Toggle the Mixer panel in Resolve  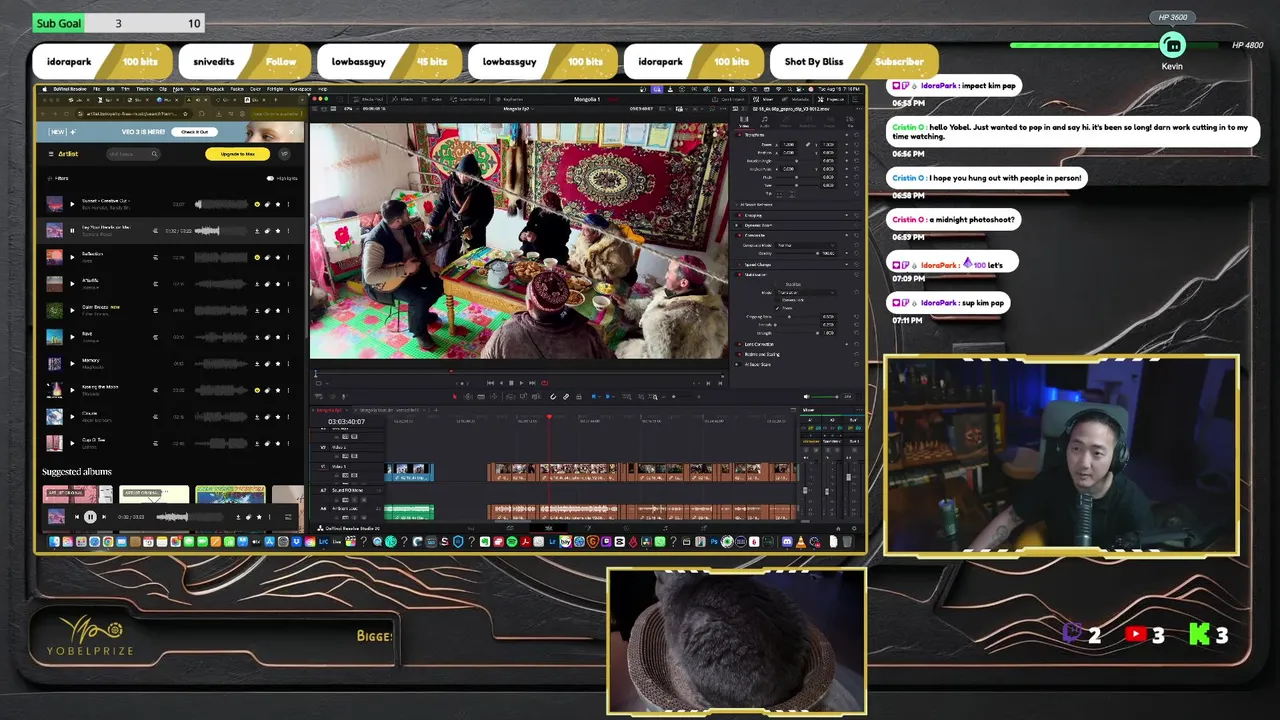pyautogui.click(x=762, y=99)
